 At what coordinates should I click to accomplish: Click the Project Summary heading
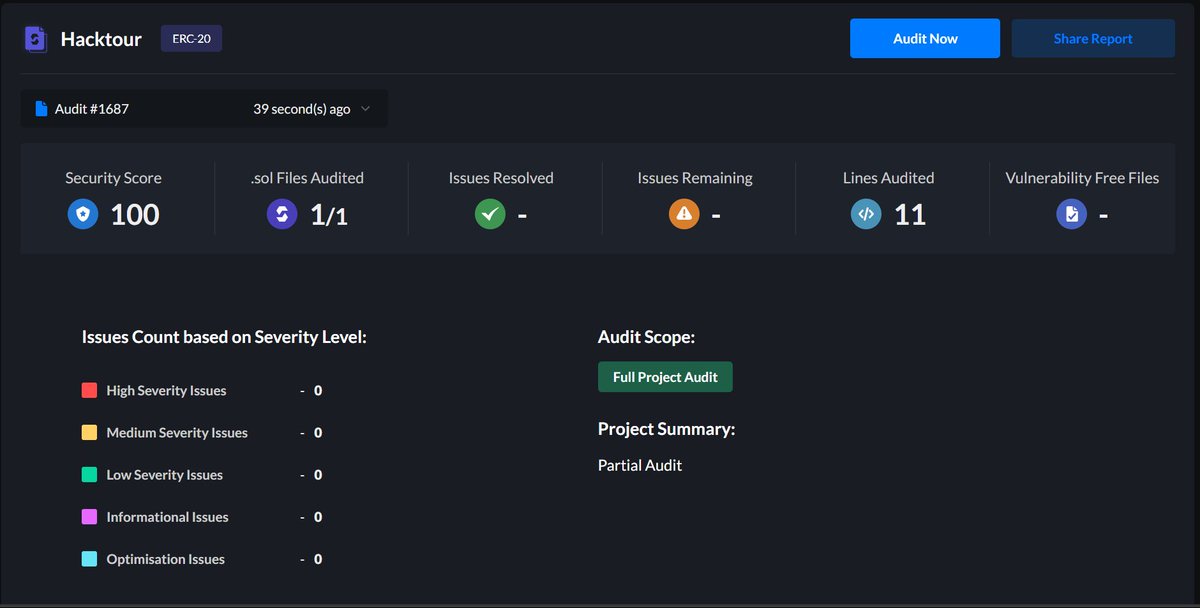point(667,429)
